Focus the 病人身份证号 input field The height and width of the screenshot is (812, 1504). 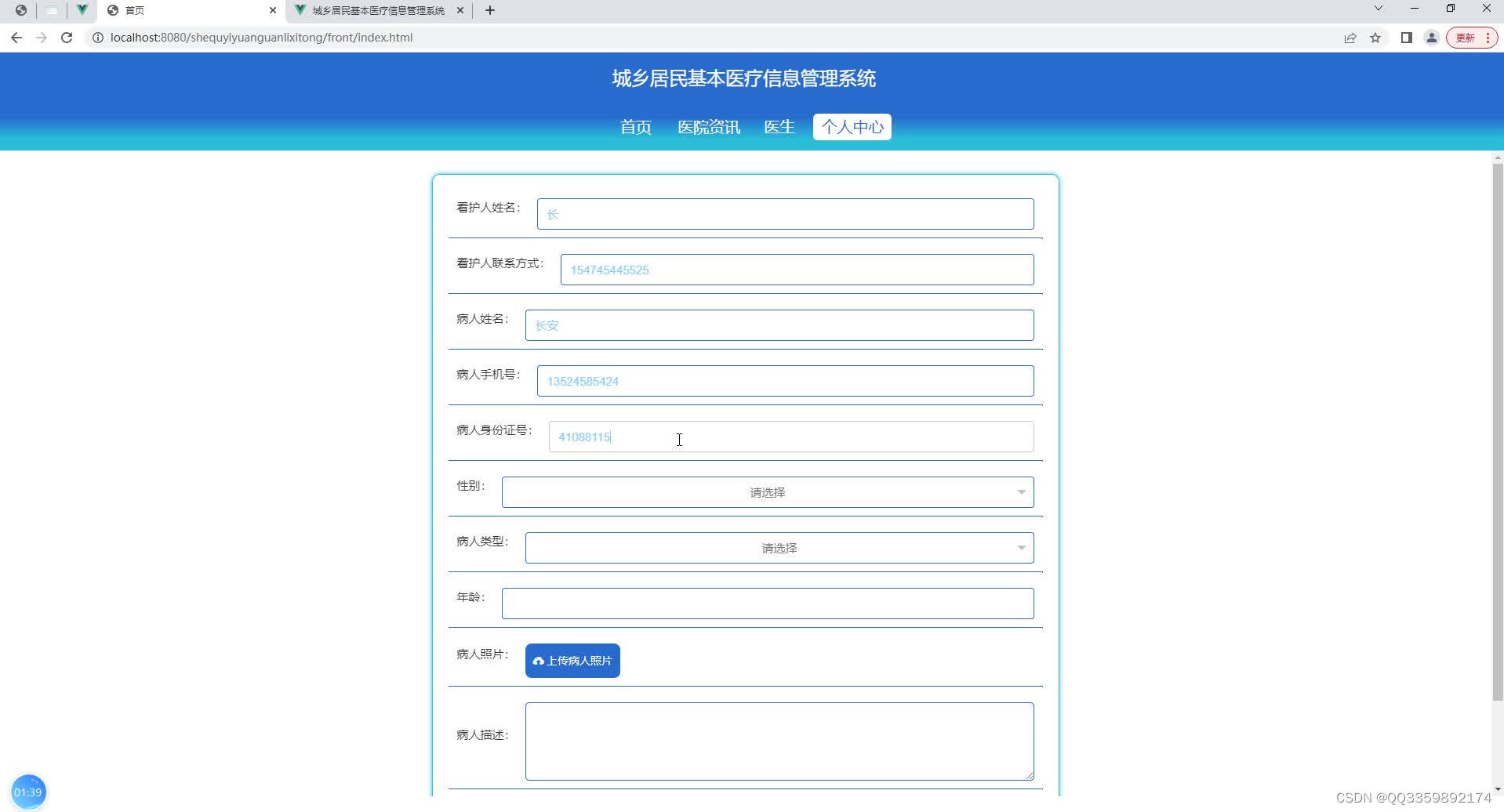click(791, 437)
